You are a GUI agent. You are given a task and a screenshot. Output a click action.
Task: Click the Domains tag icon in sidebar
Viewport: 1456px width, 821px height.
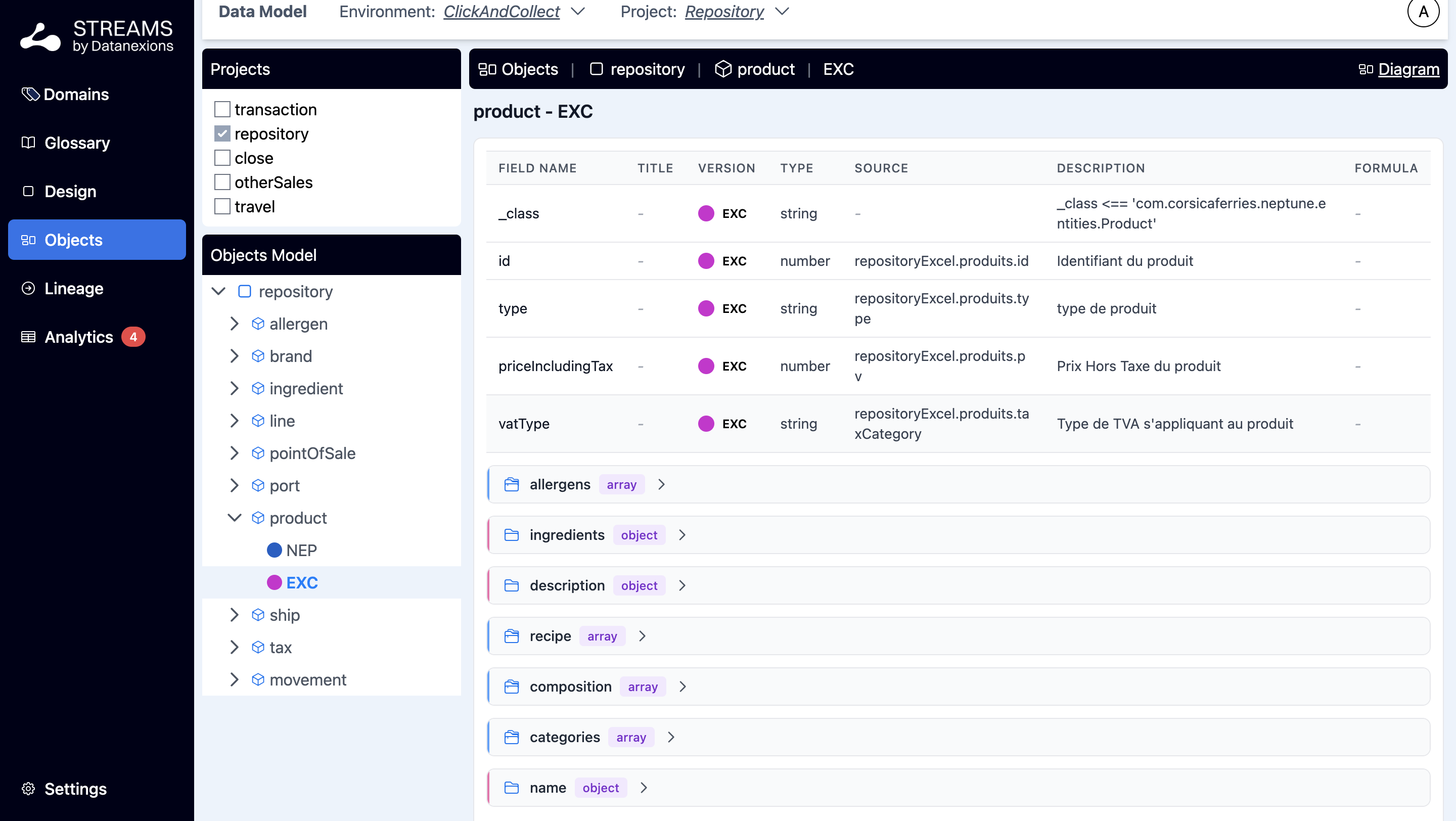coord(30,94)
